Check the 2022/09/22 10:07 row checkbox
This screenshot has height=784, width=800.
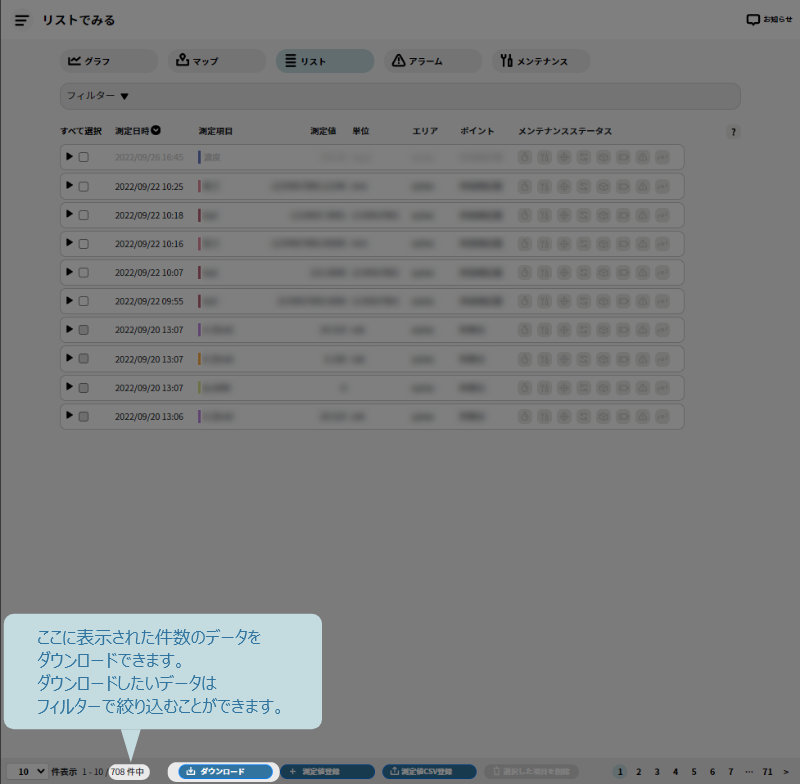pyautogui.click(x=84, y=272)
